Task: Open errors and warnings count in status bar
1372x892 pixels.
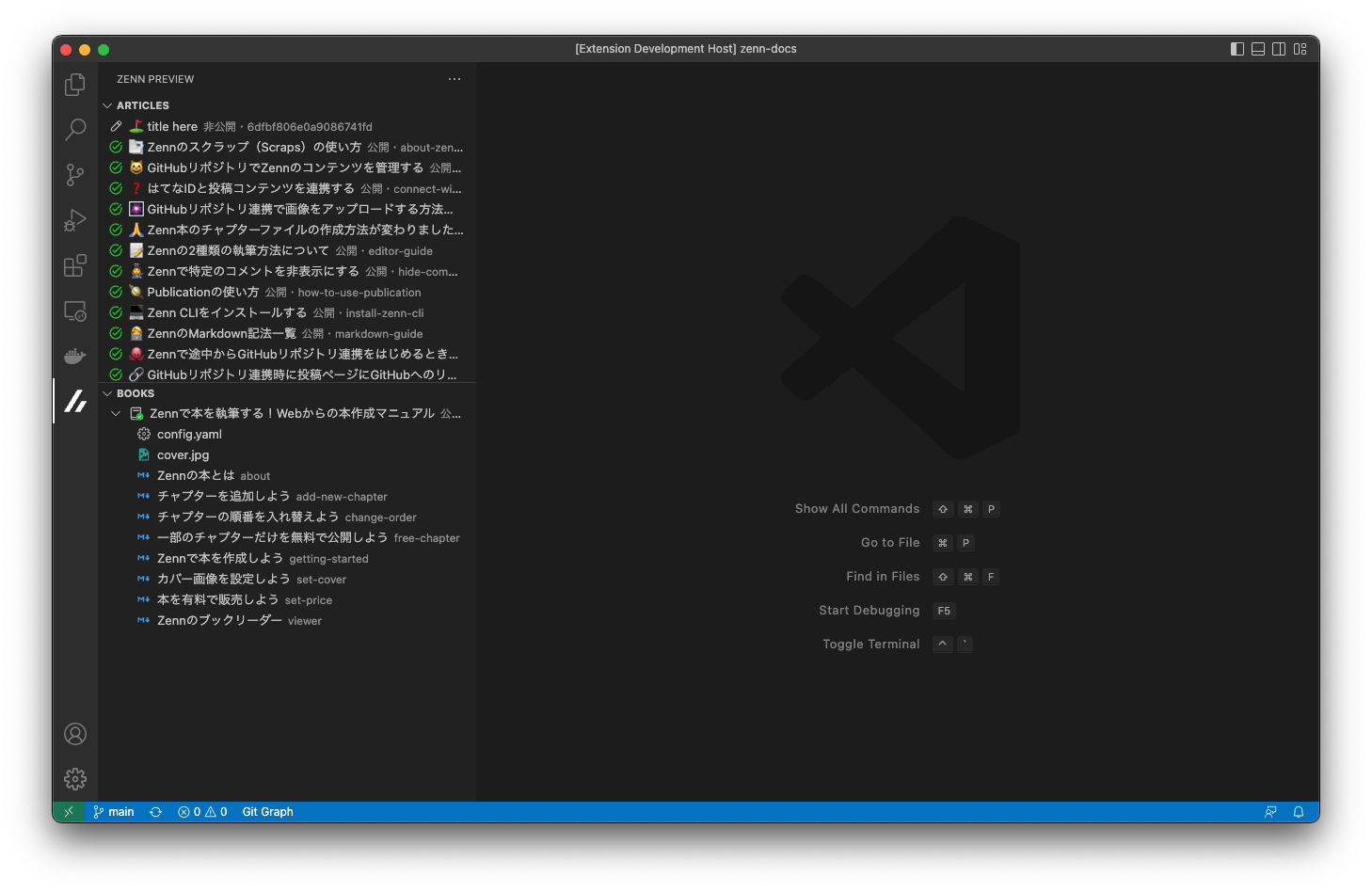Action: pos(202,812)
